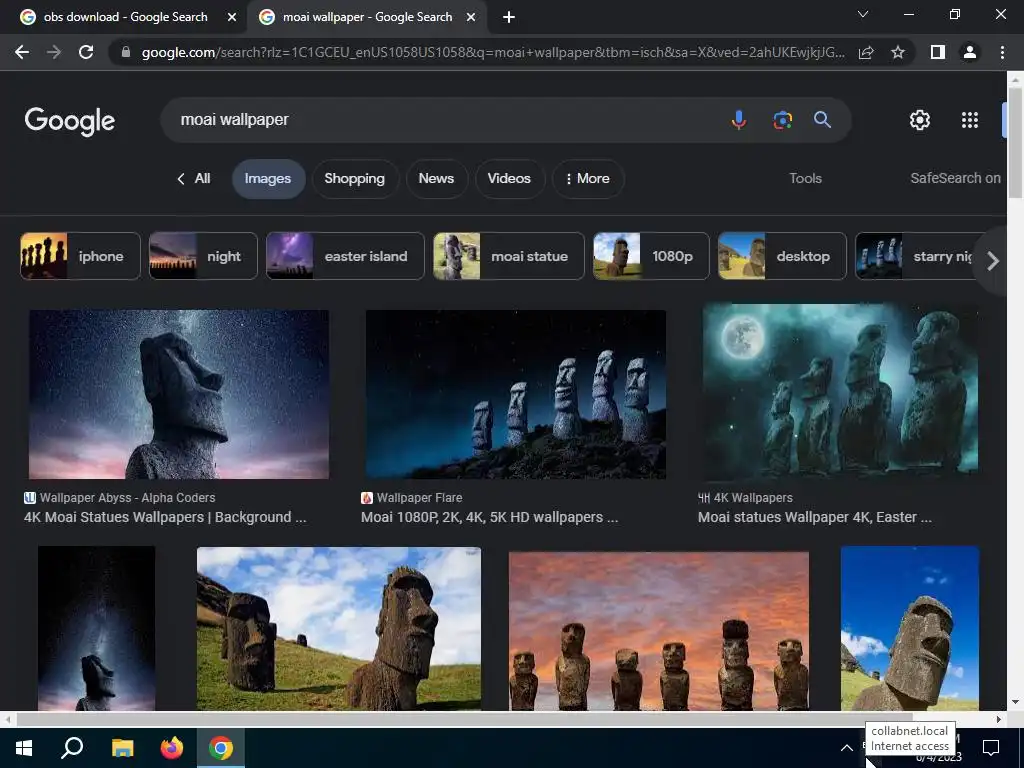Open the sunset moai row thumbnail
Viewport: 1024px width, 768px height.
[x=659, y=631]
